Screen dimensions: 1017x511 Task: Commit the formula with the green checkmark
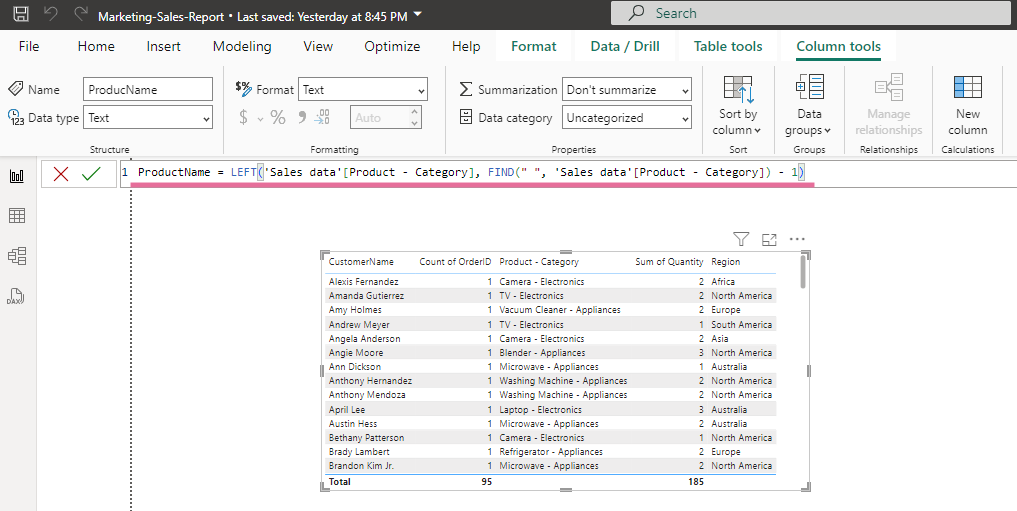91,174
